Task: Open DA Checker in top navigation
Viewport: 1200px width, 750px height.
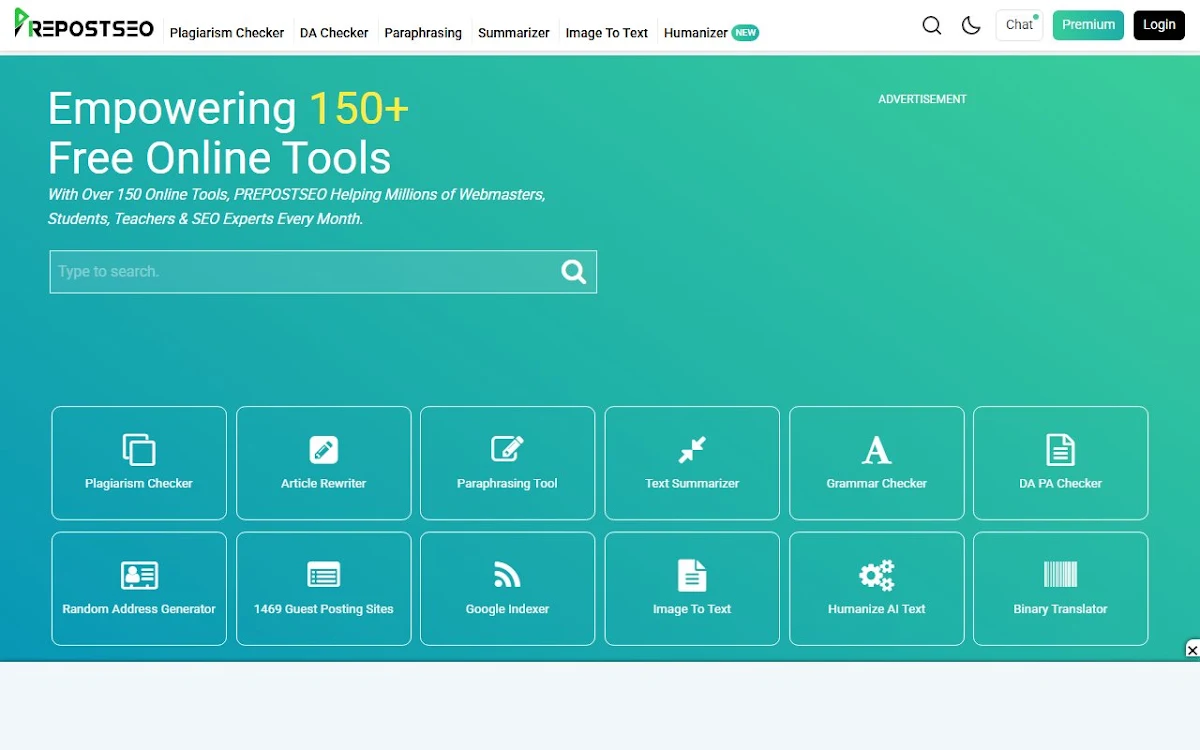Action: tap(334, 33)
